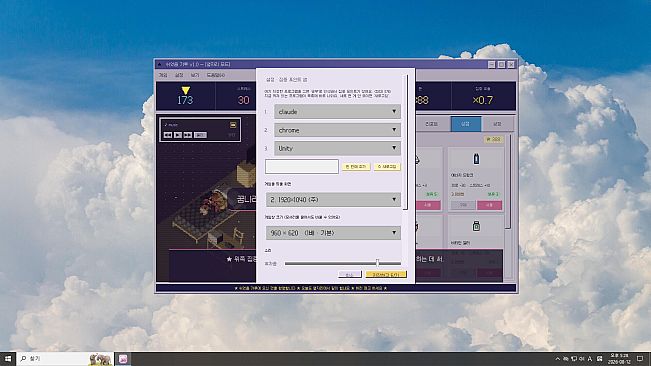This screenshot has width=651, height=366.
Task: Click the taskbar search box
Action: pos(65,359)
